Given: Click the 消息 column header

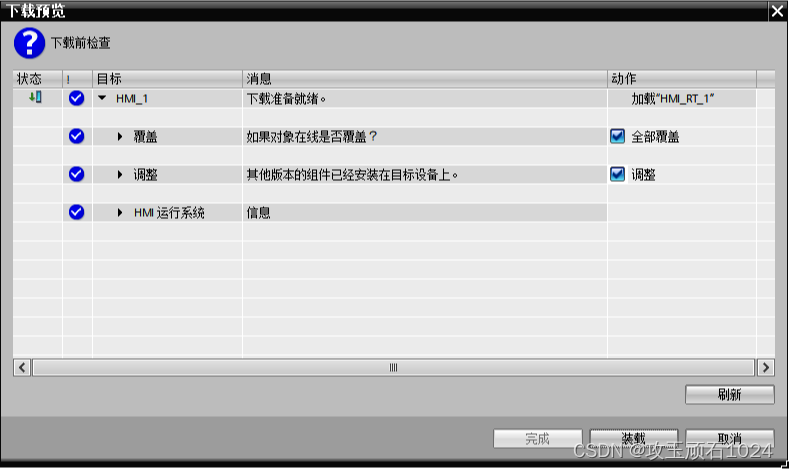Looking at the screenshot, I should coord(425,79).
